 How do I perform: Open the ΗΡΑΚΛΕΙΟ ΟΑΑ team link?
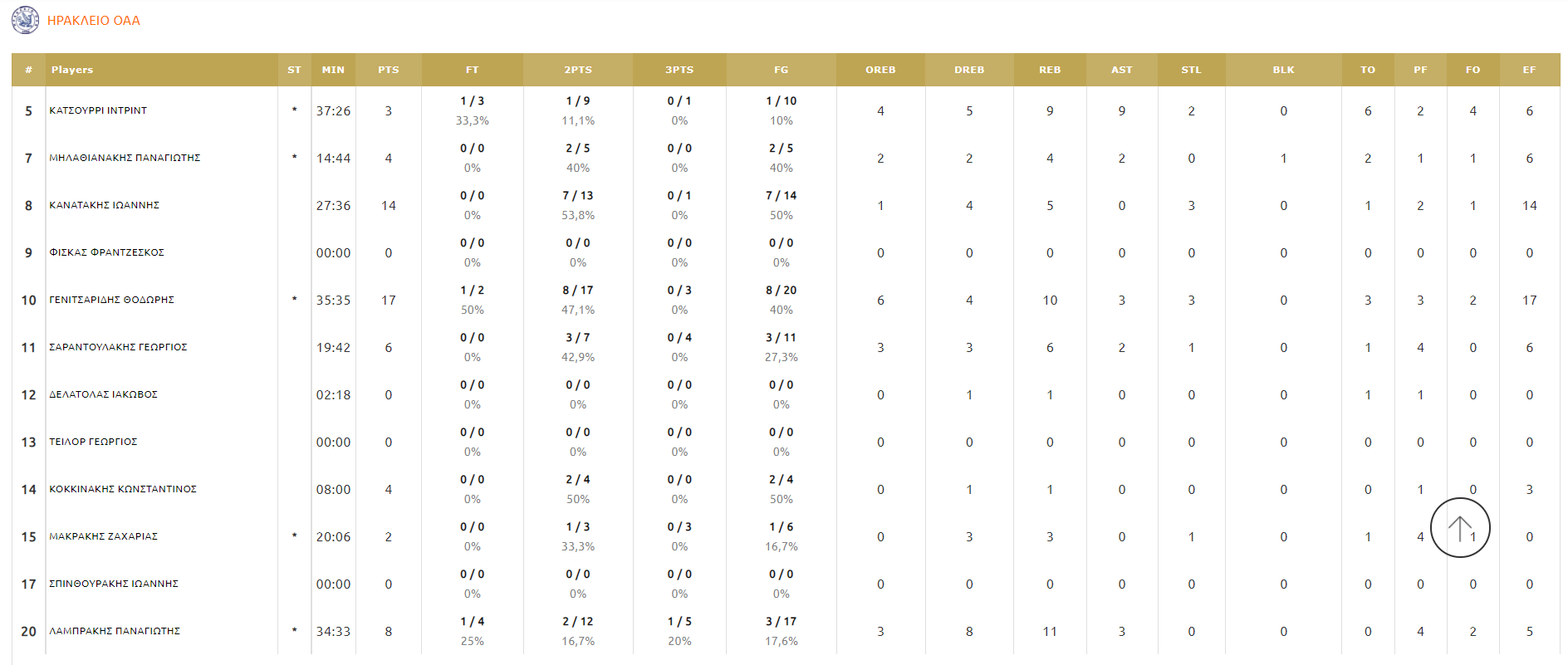click(x=93, y=21)
